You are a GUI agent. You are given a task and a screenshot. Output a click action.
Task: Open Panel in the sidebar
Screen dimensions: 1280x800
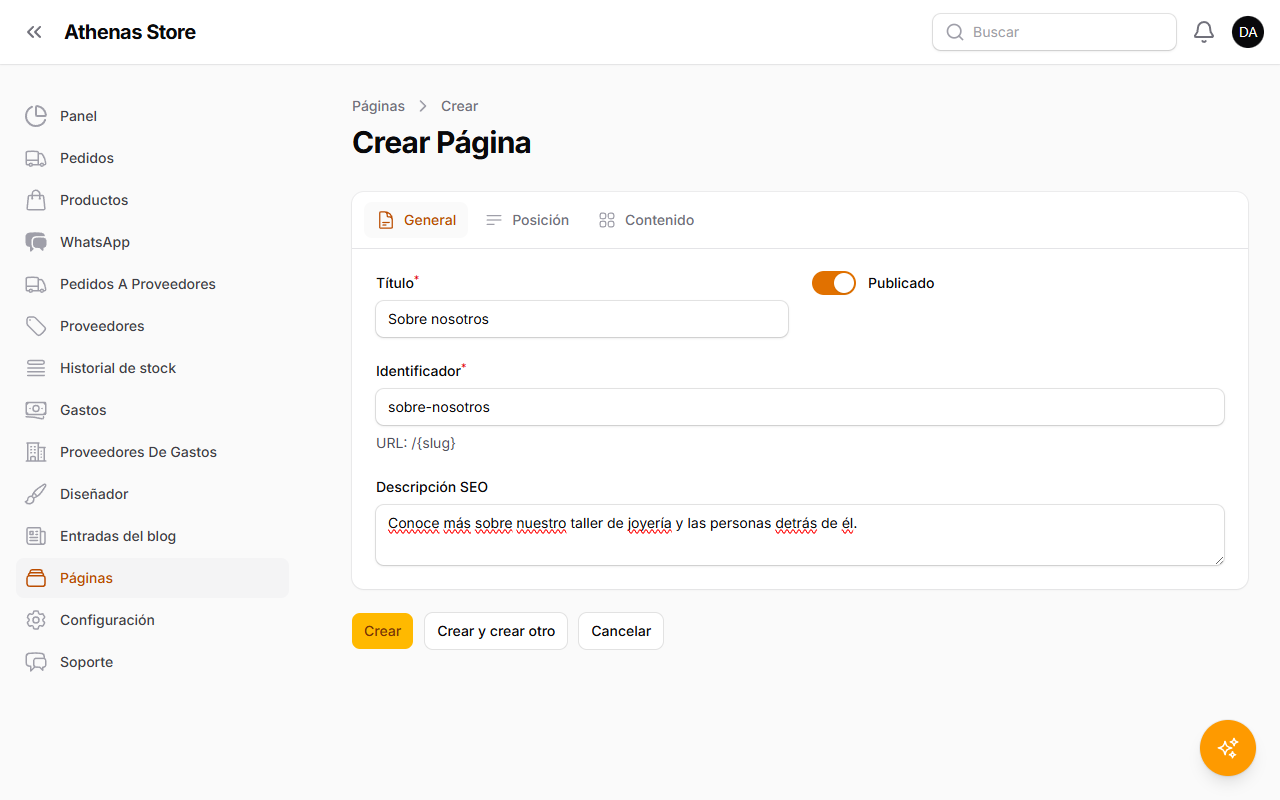[152, 116]
